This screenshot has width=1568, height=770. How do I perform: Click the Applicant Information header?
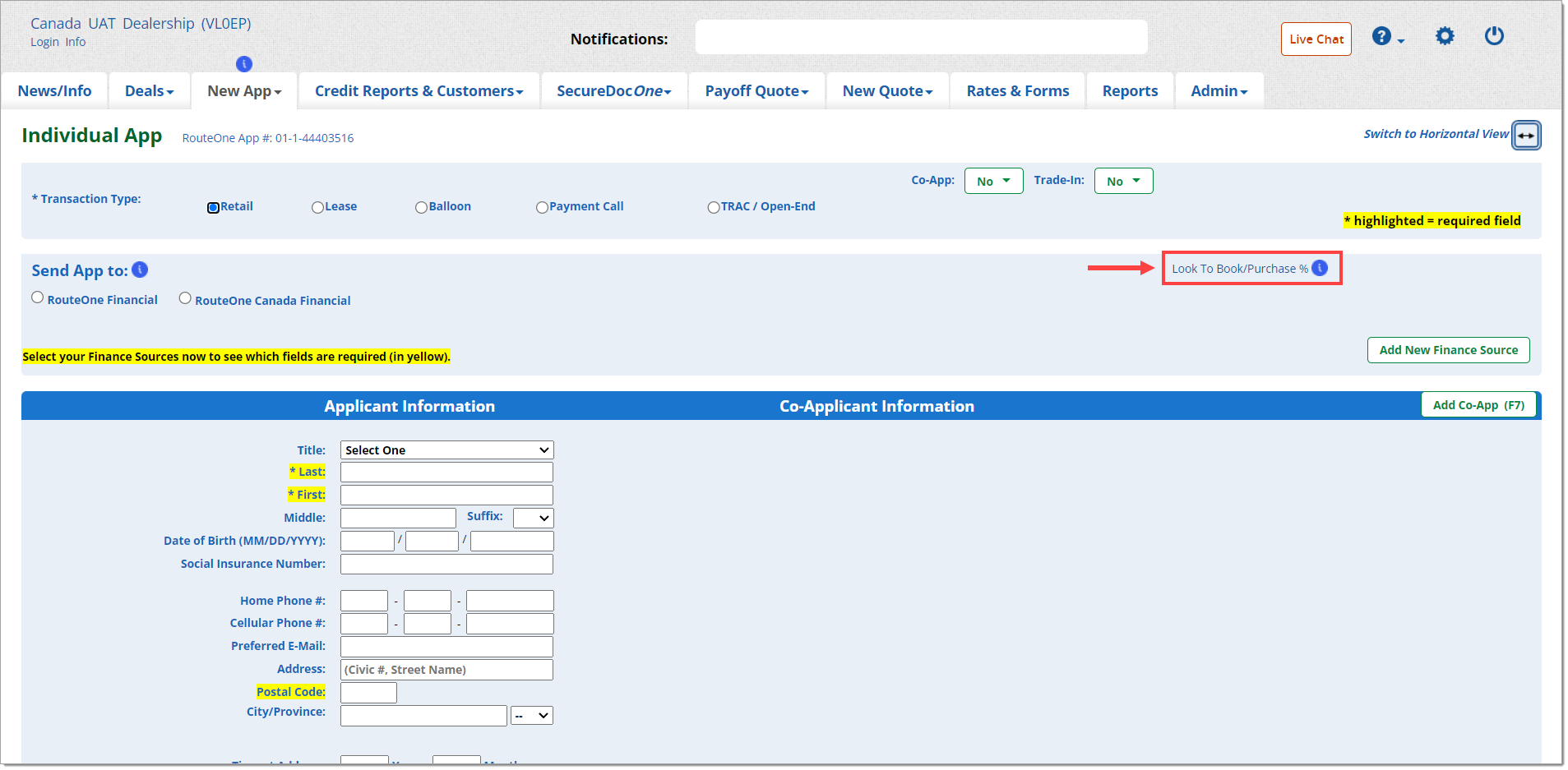click(x=409, y=406)
